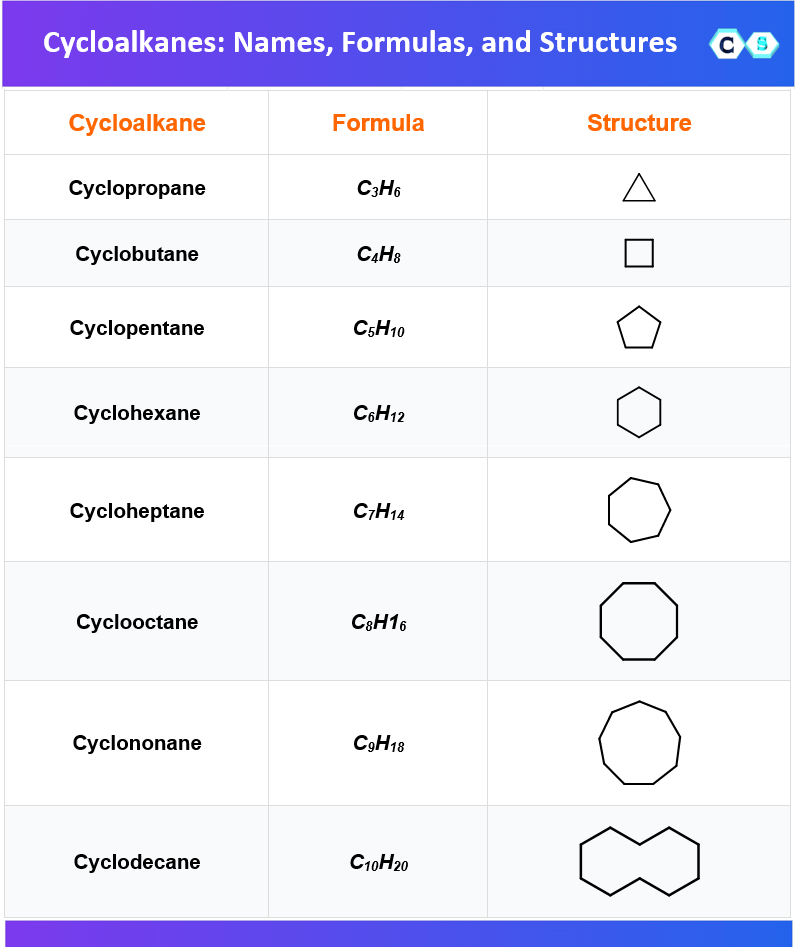Click the cycloheptane heptagon structure

click(639, 510)
